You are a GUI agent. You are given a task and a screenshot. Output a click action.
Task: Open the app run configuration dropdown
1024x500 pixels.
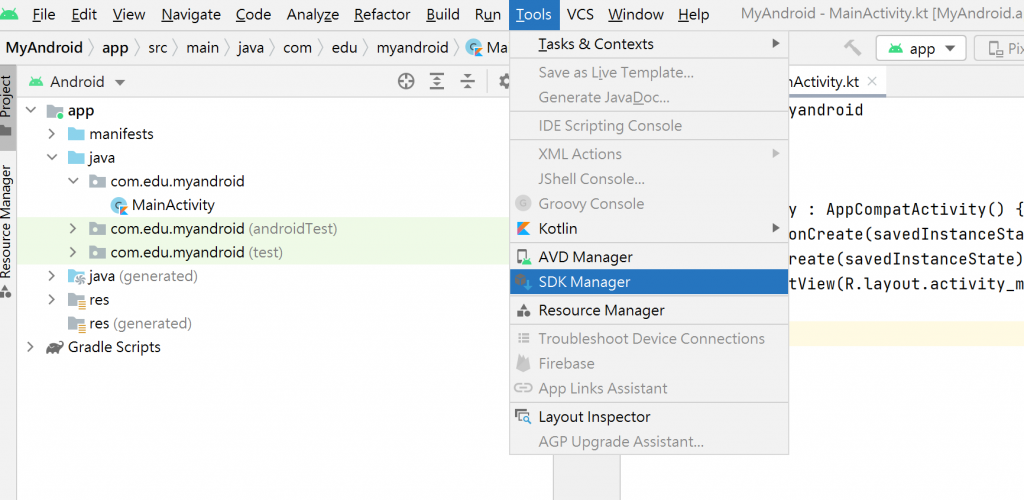pos(921,48)
